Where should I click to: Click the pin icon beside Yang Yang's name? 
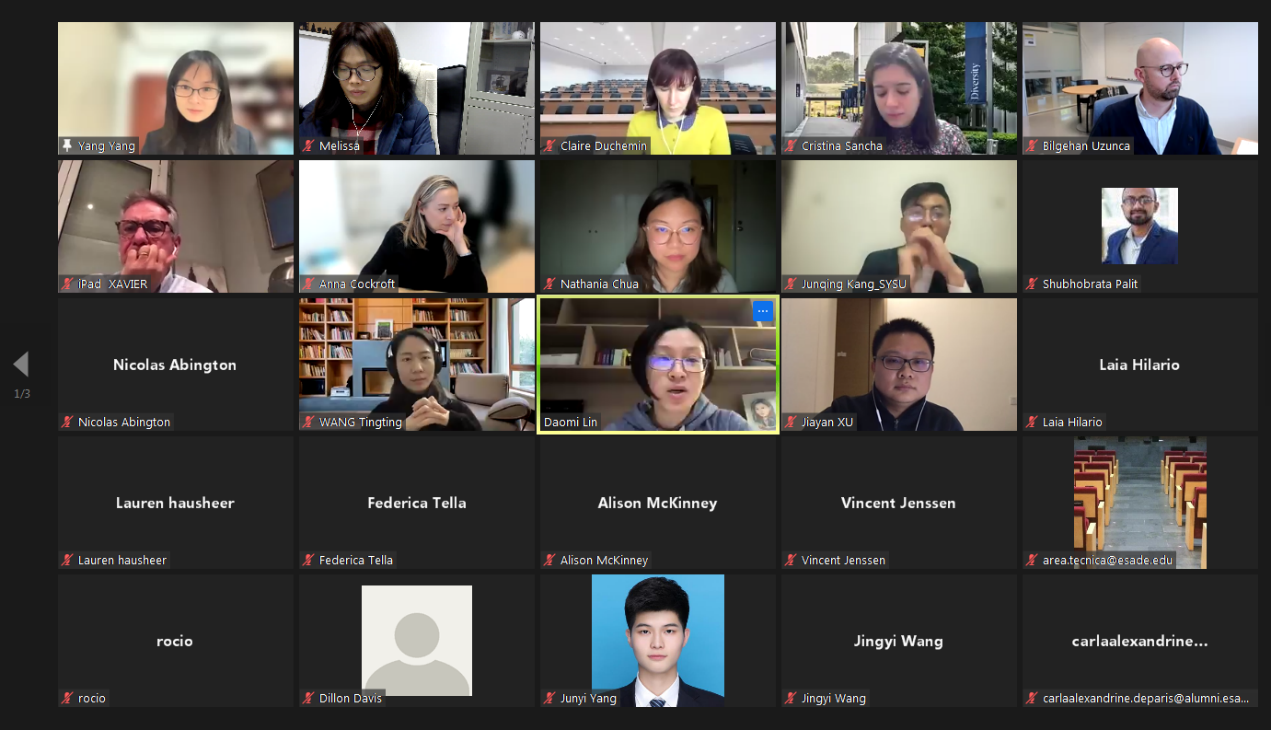(x=67, y=146)
